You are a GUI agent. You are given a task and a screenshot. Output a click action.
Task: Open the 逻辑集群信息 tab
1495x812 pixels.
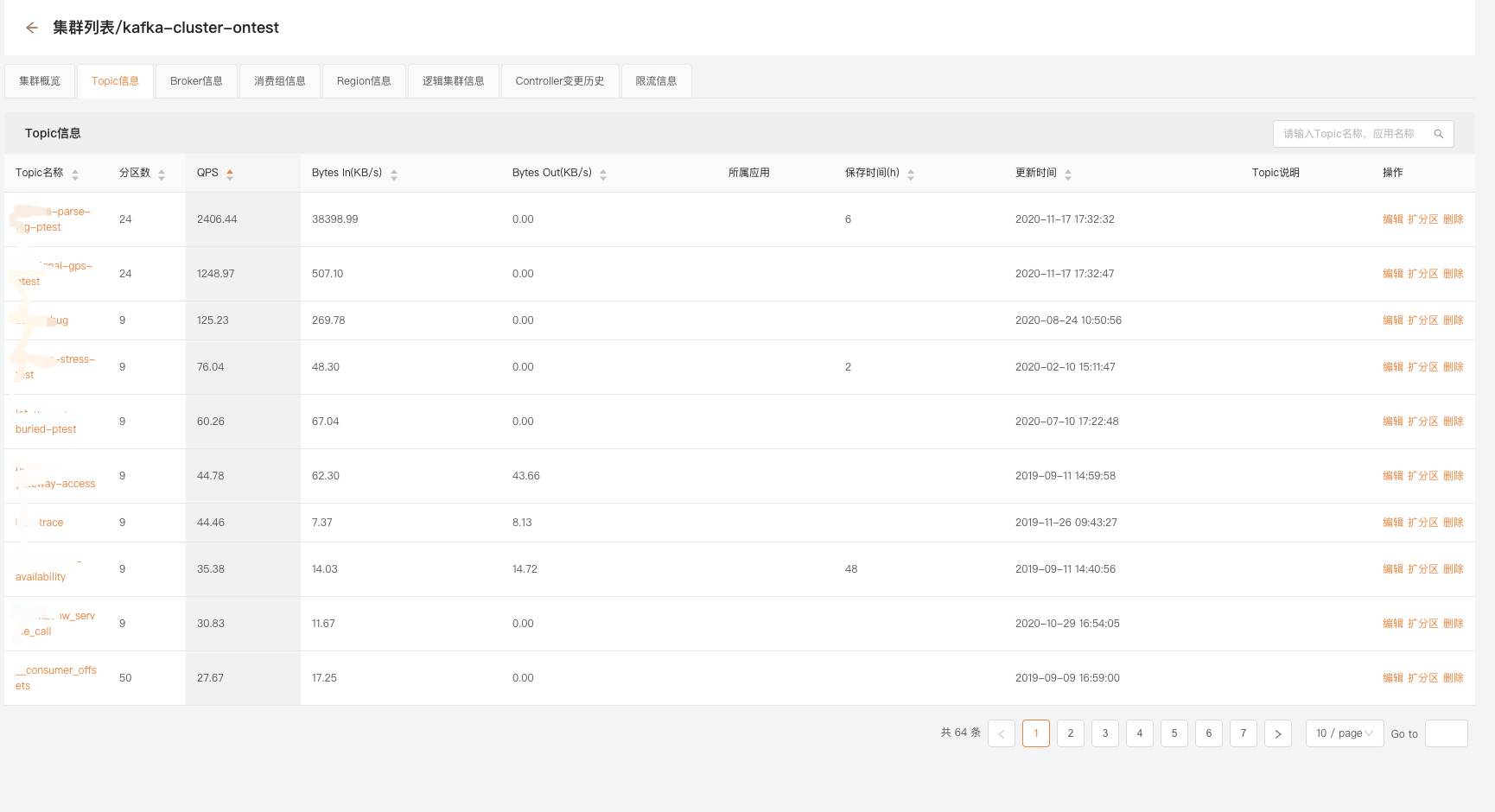click(454, 81)
